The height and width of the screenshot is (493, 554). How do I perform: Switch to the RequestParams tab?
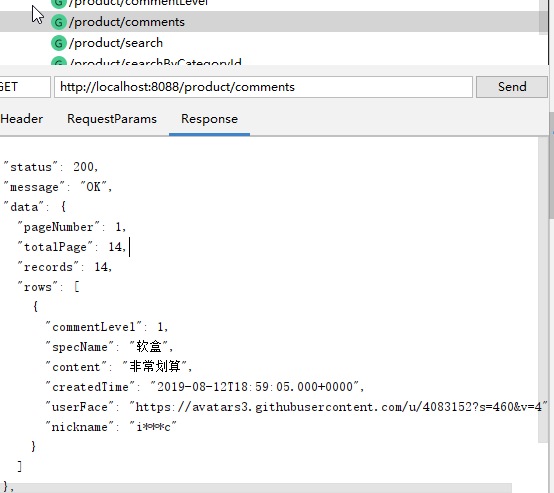click(x=112, y=119)
